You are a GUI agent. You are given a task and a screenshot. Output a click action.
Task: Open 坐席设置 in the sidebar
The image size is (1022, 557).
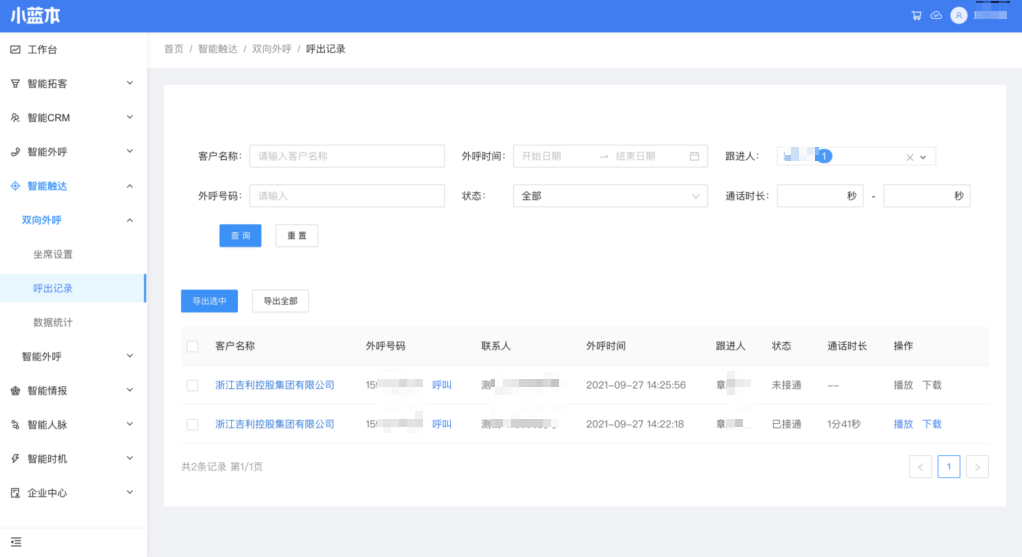53,254
